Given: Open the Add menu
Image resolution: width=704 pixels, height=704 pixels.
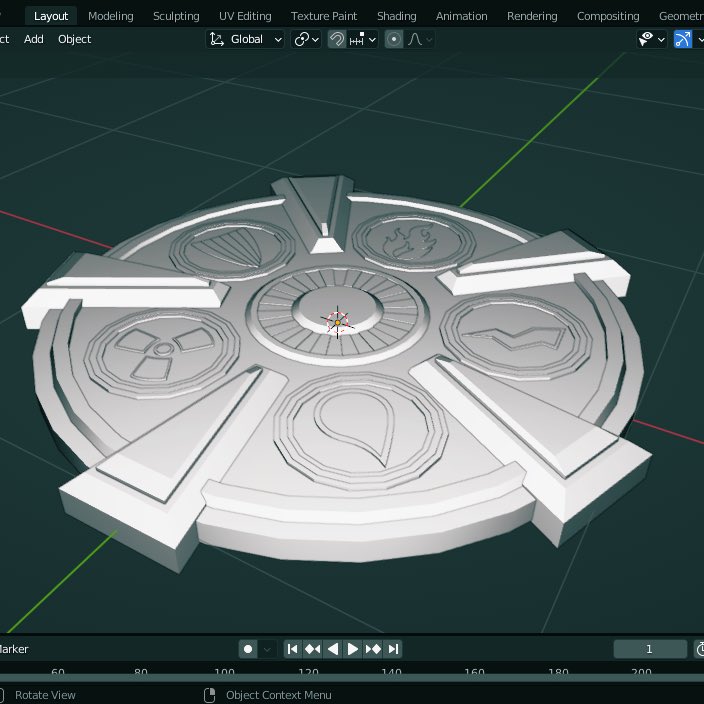Looking at the screenshot, I should (34, 39).
